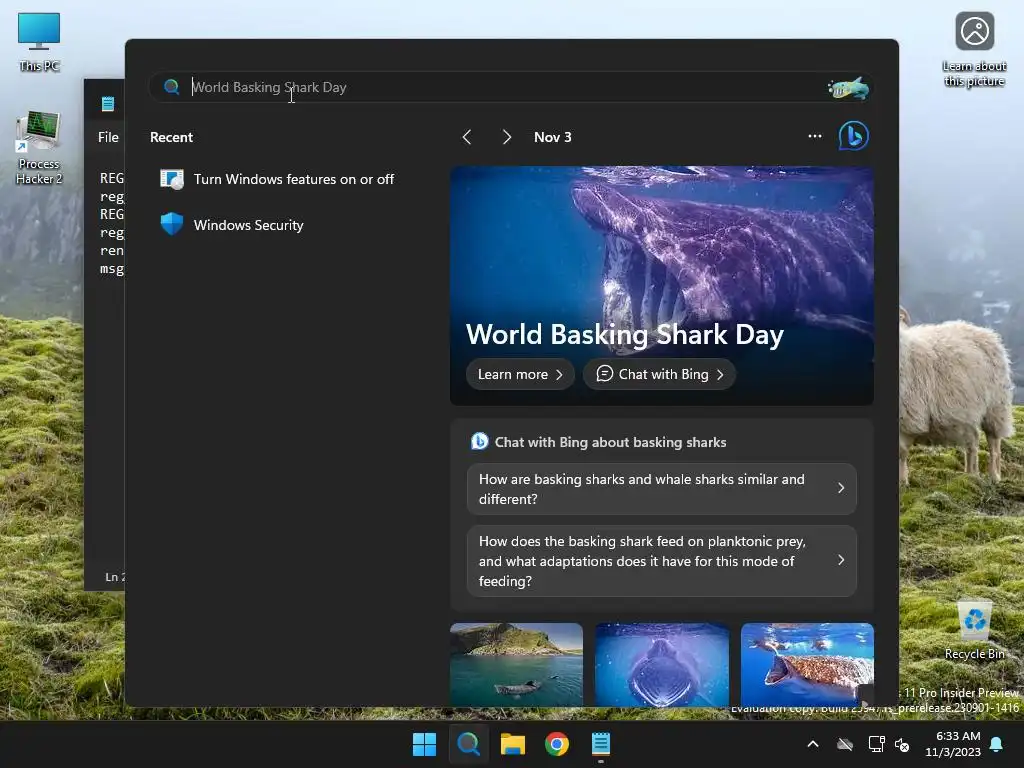Open the File menu in Notepad window
This screenshot has height=768, width=1024.
[108, 137]
